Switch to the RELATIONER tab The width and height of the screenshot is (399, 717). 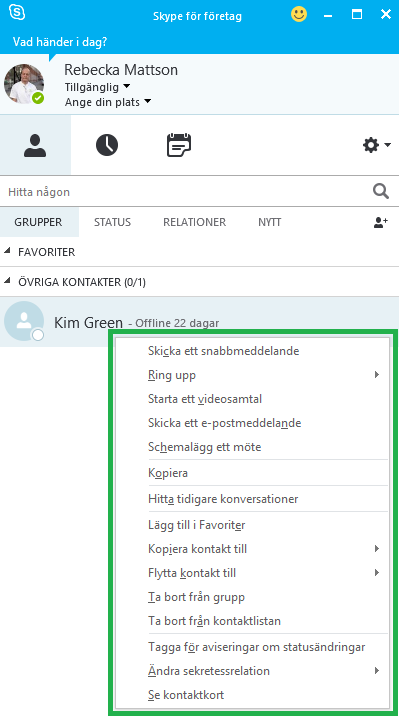pyautogui.click(x=195, y=222)
